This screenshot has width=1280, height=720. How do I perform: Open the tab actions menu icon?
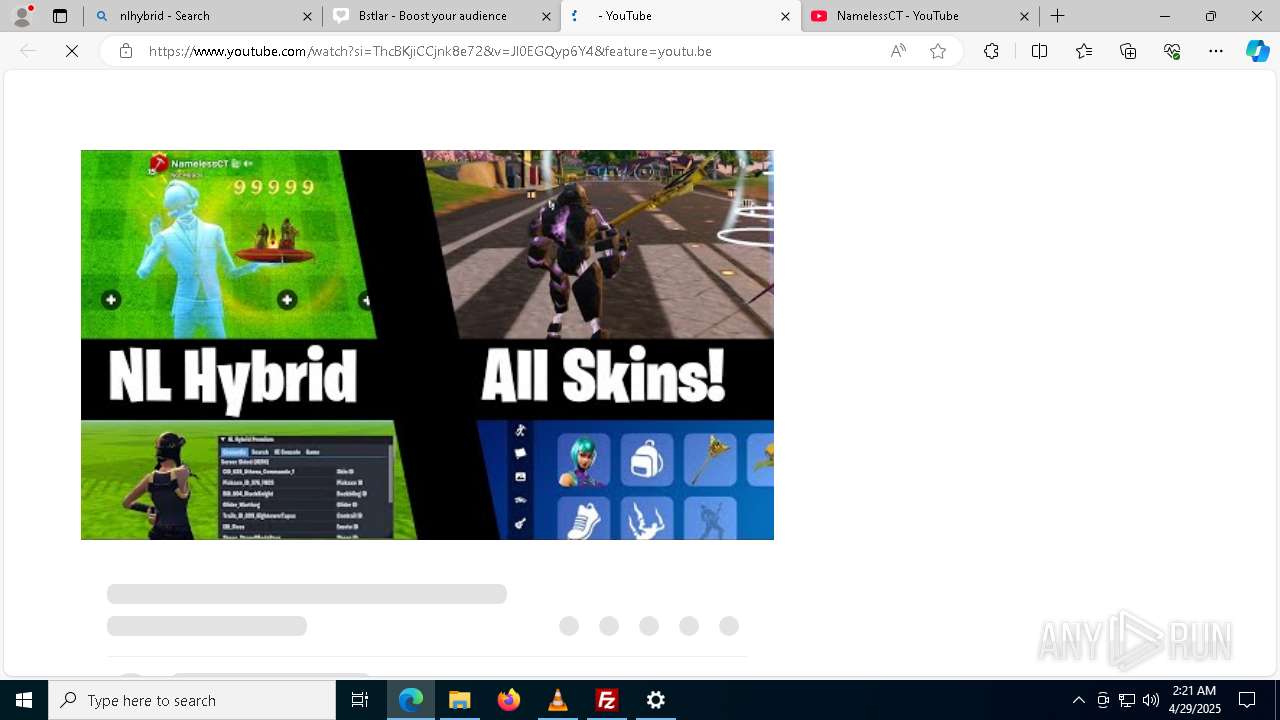pyautogui.click(x=60, y=16)
